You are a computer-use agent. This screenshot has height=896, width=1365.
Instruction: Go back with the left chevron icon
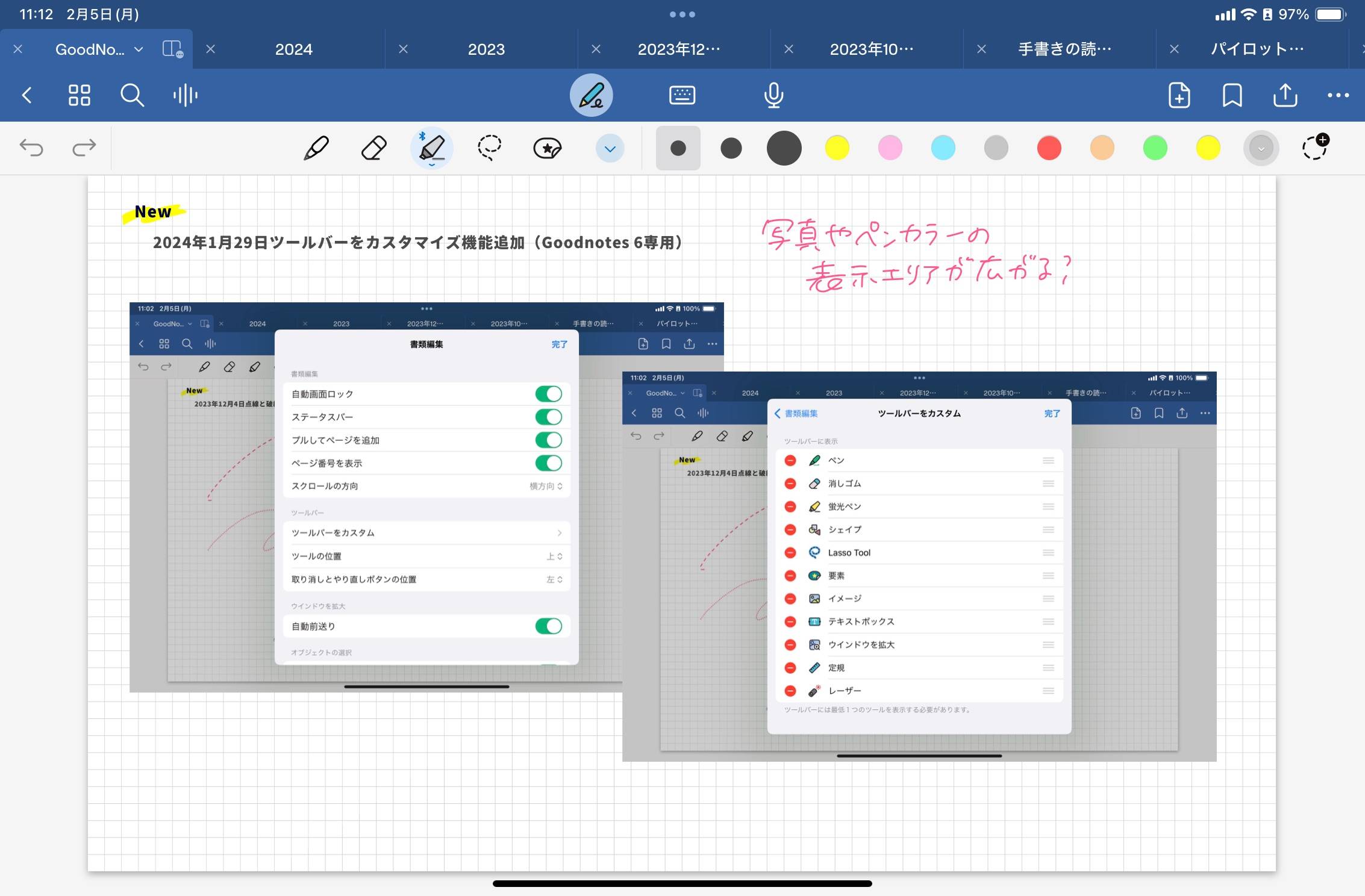tap(27, 95)
